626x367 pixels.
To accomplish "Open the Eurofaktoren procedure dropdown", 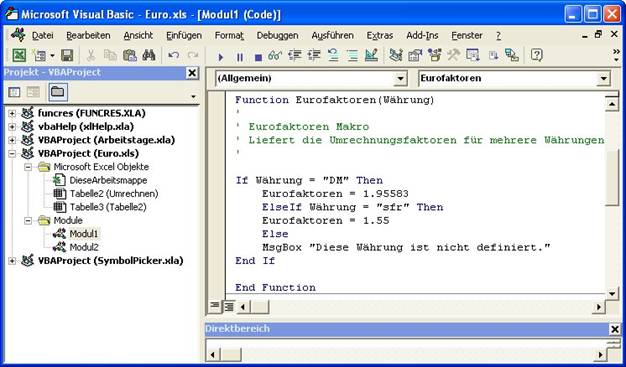I will [603, 79].
